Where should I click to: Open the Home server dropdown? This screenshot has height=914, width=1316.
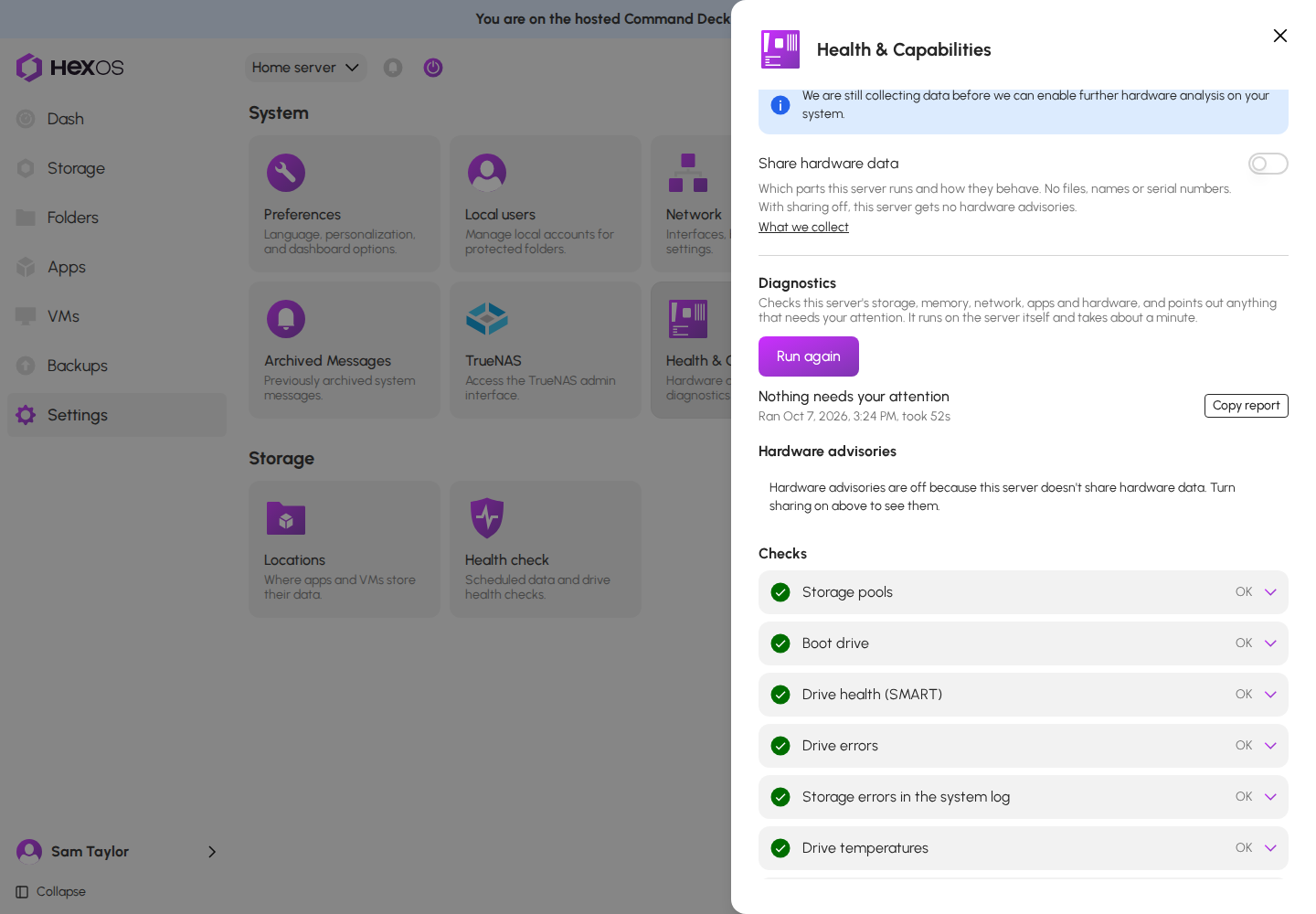tap(306, 68)
